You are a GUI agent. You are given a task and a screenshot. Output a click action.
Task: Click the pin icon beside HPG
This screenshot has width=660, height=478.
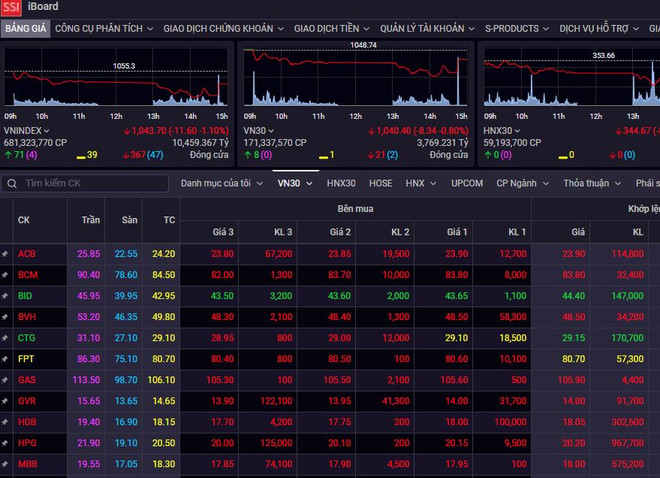pyautogui.click(x=5, y=443)
